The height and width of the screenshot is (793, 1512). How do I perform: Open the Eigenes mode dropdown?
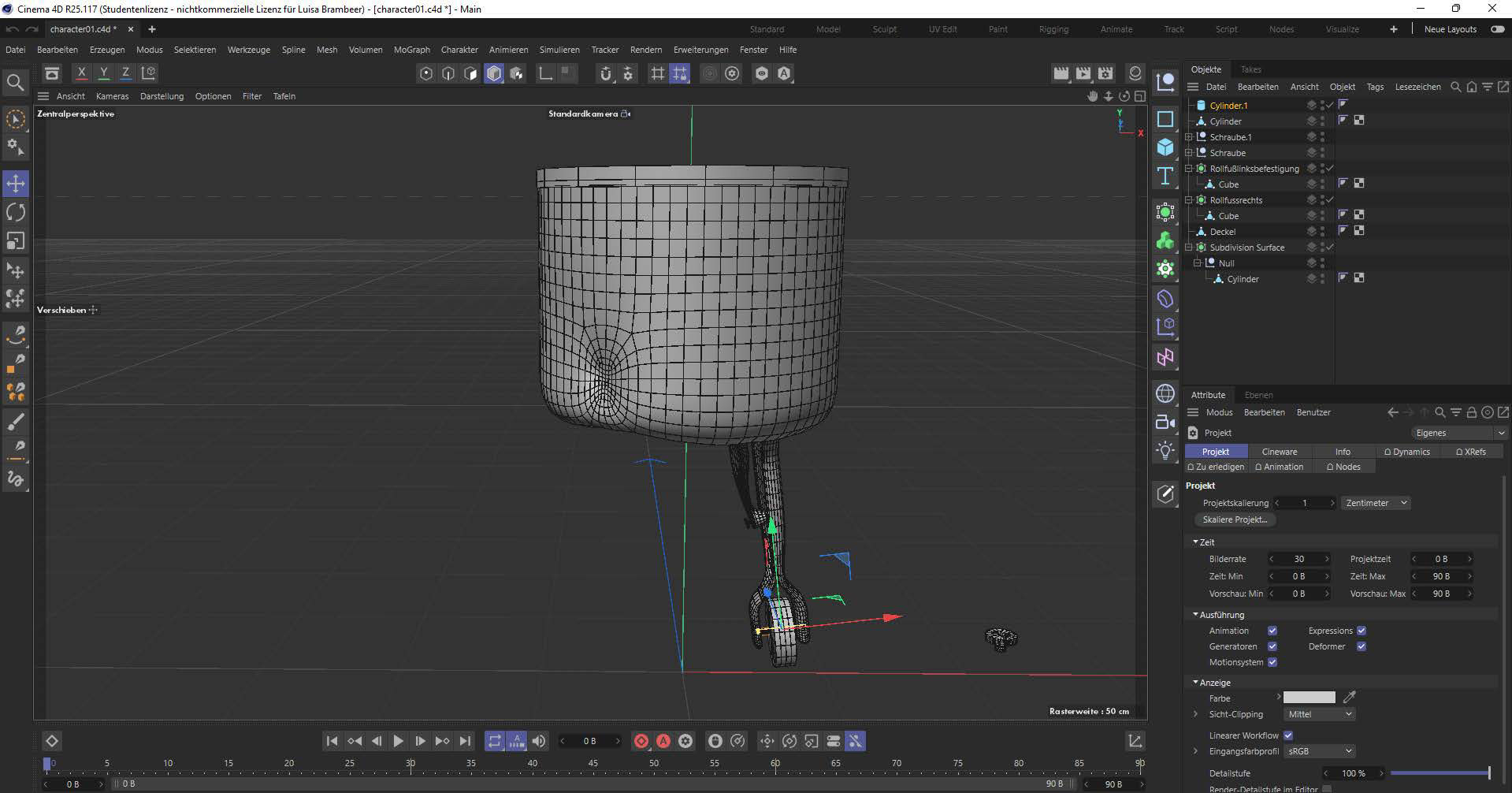pyautogui.click(x=1458, y=433)
